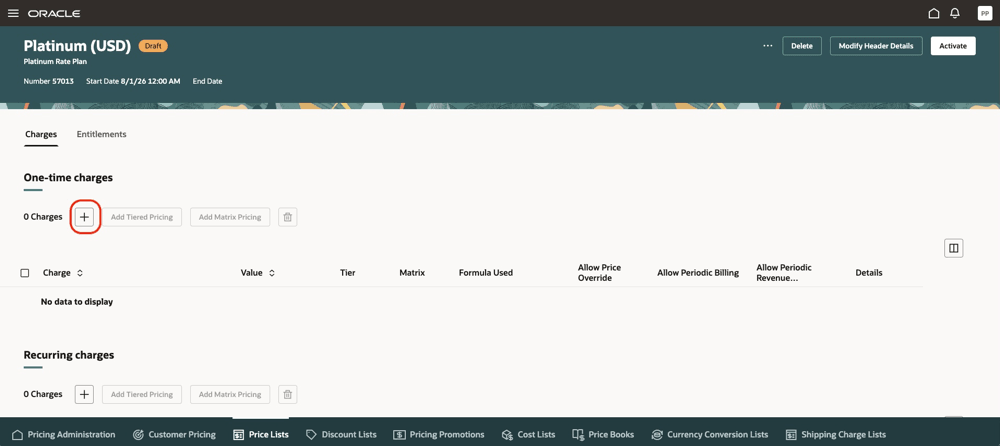The image size is (1000, 446).
Task: Sort the Charge column
Action: (x=80, y=273)
